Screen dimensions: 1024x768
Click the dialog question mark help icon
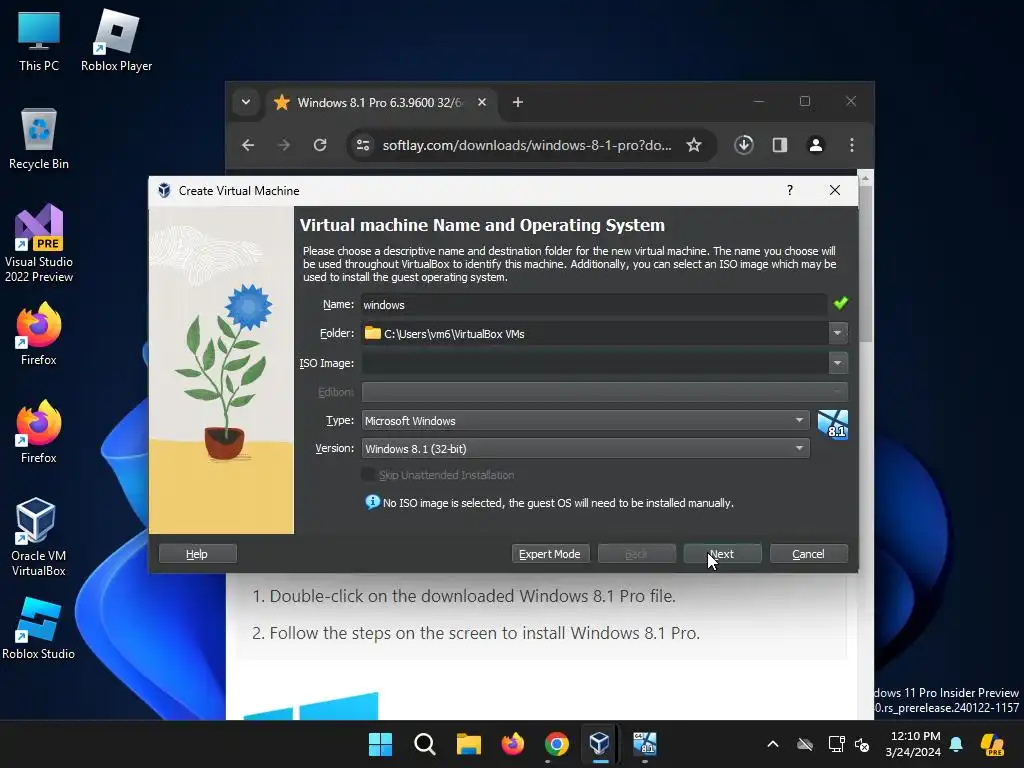click(x=790, y=190)
